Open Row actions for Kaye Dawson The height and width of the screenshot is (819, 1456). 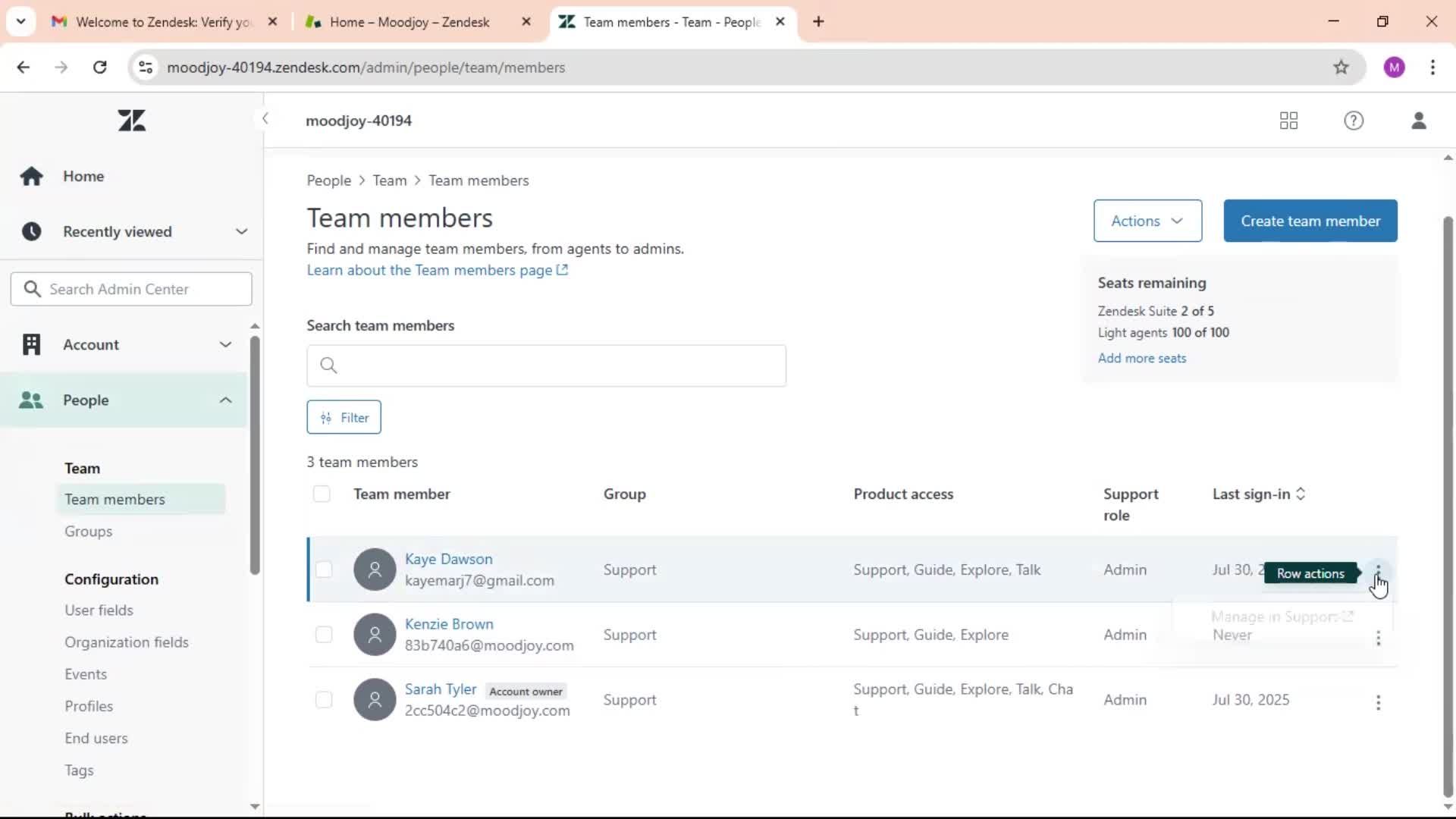click(x=1378, y=571)
